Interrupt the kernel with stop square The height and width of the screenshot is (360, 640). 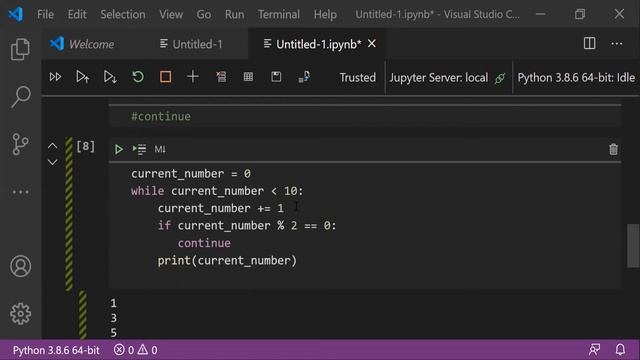pos(165,77)
